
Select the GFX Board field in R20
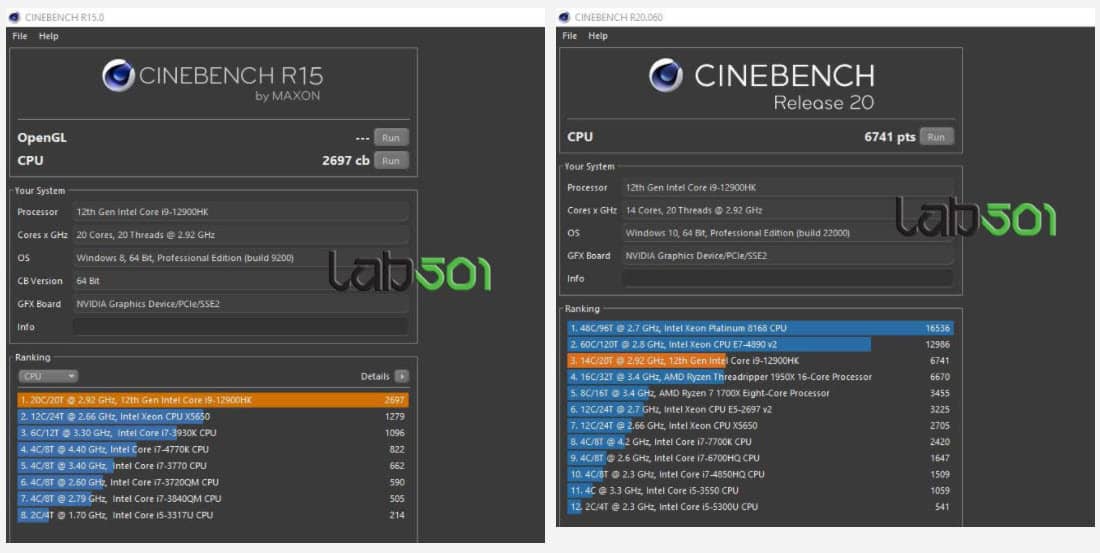[x=788, y=255]
